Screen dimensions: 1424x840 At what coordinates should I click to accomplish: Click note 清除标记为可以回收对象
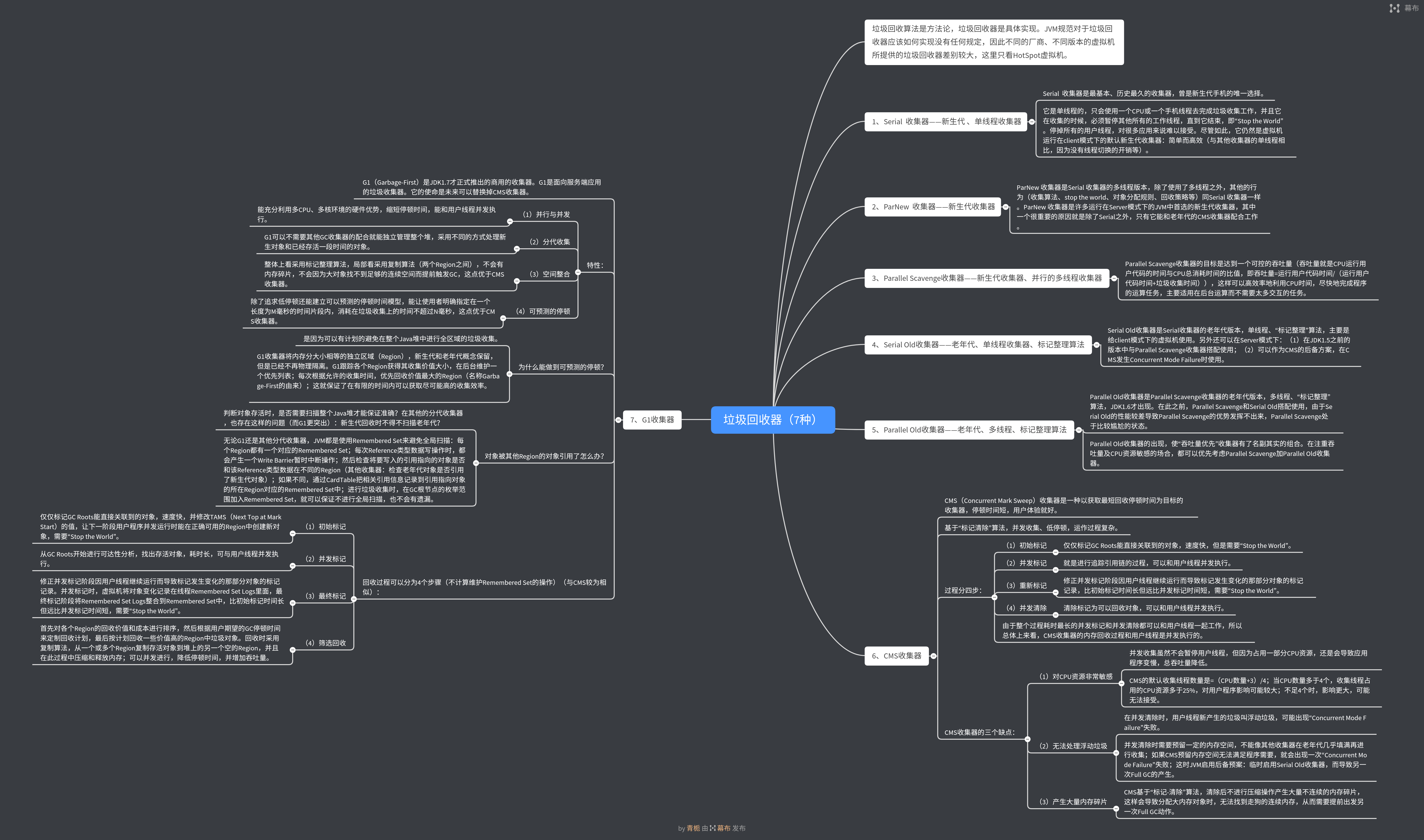click(x=1145, y=608)
